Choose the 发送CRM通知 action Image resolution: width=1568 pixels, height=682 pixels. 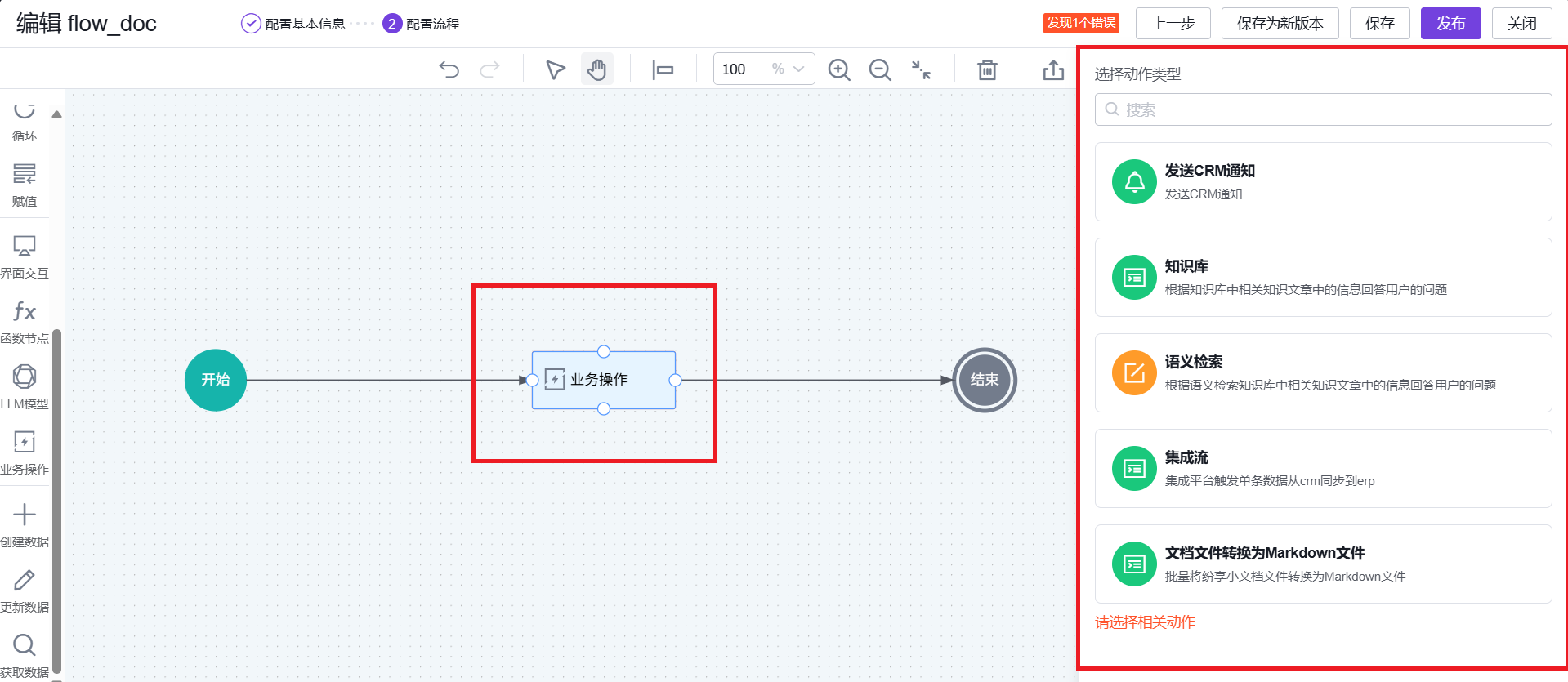tap(1323, 181)
